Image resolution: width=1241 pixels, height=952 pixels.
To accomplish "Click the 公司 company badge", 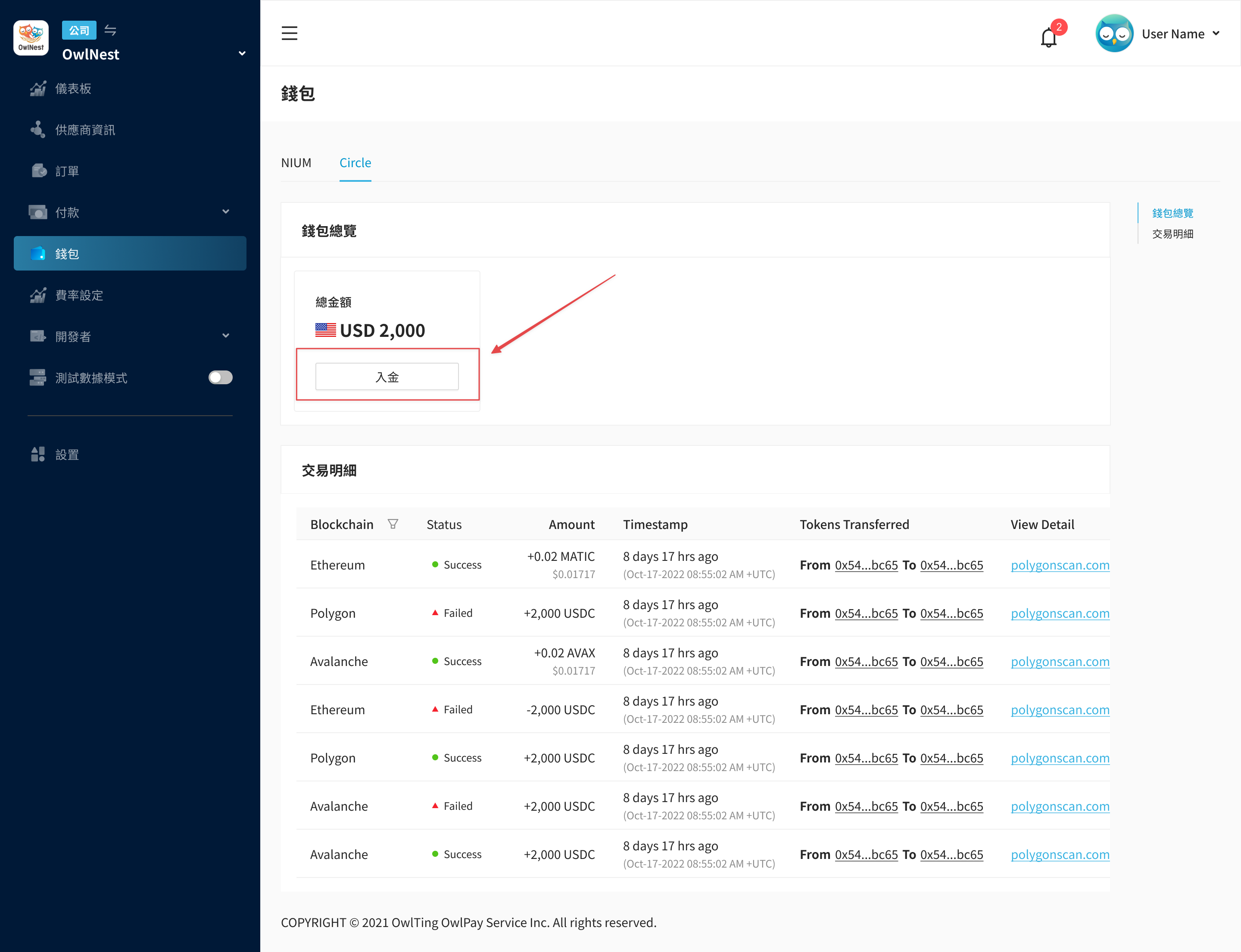I will (x=79, y=30).
